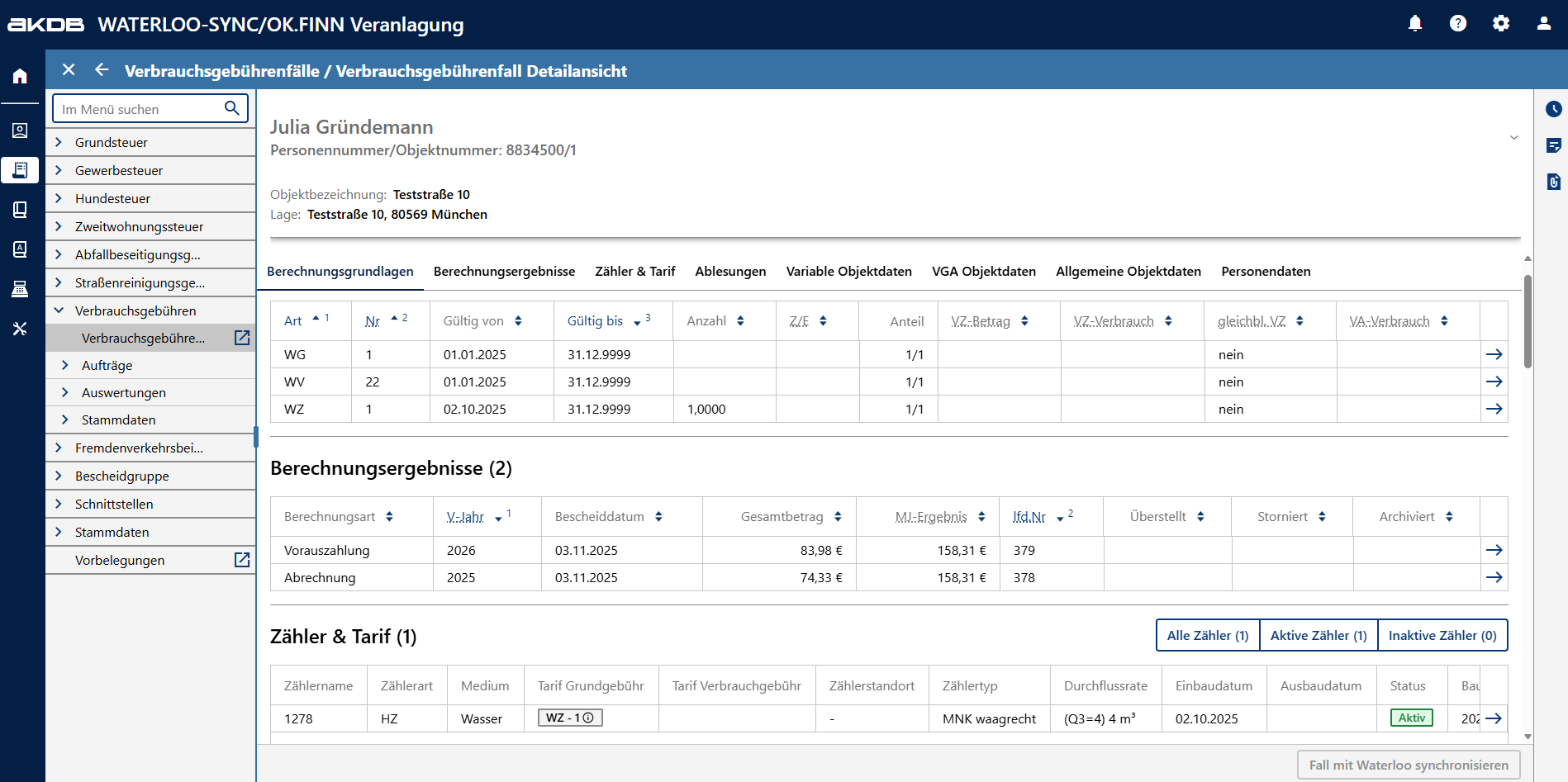
Task: Open the history clock icon on right
Action: [1553, 109]
